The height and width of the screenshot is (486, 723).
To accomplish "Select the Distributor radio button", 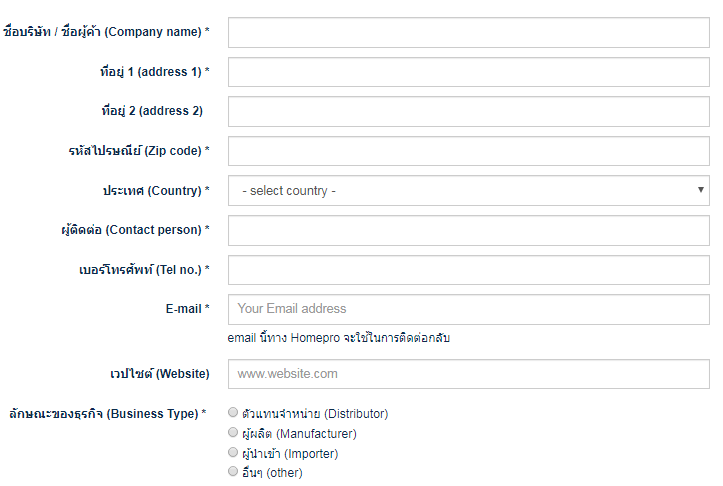I will click(x=233, y=412).
